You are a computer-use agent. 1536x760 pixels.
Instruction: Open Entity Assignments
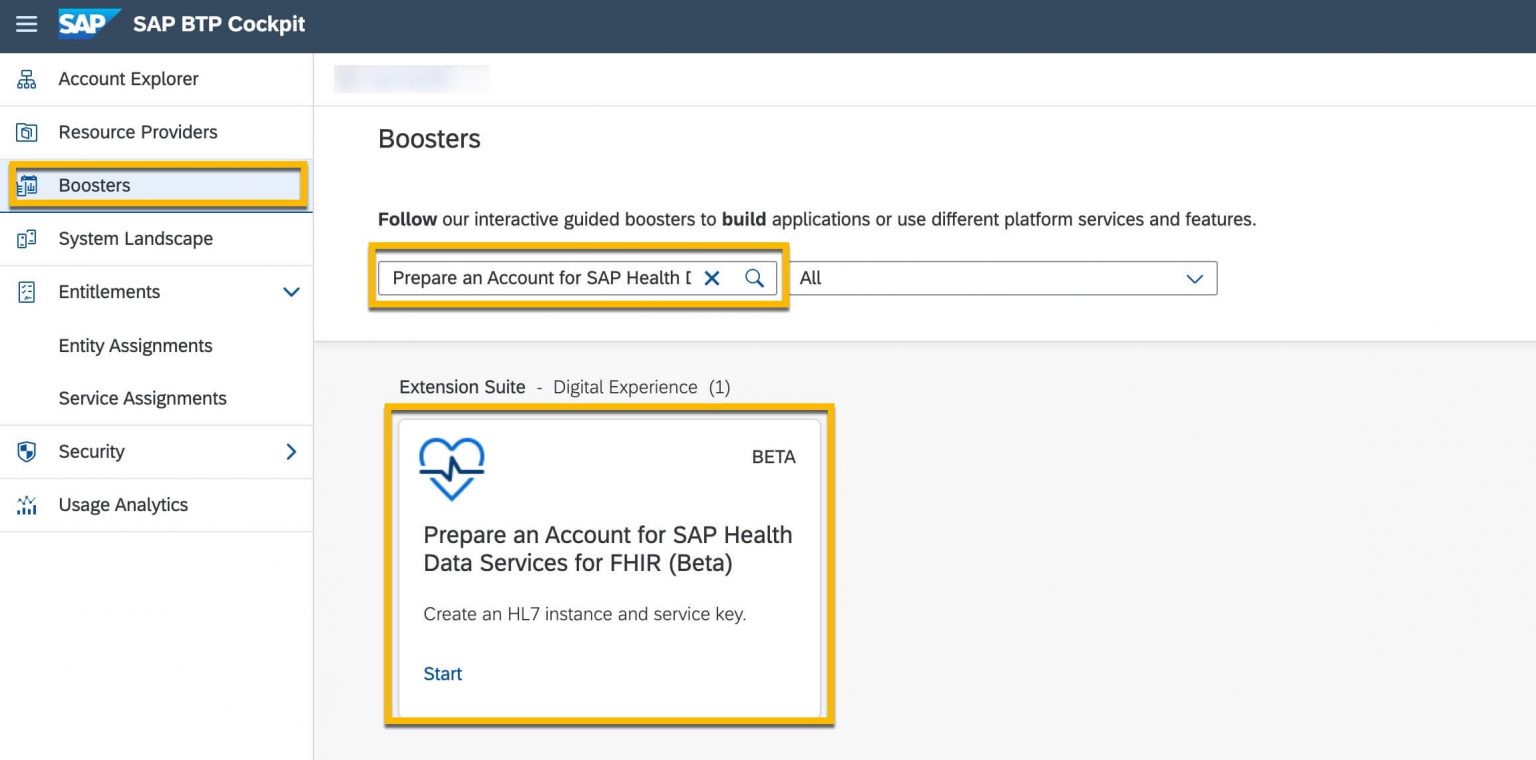(x=135, y=345)
